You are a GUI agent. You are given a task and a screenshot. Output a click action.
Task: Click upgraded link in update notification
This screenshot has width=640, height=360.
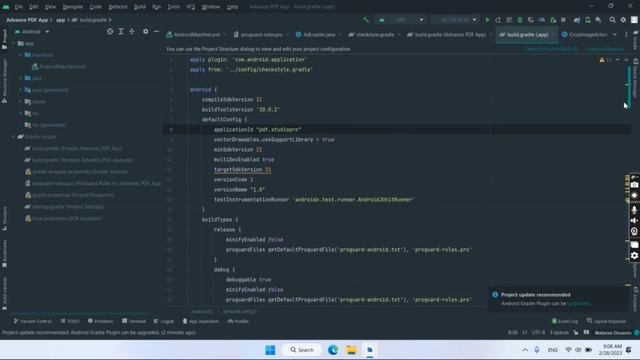tap(579, 303)
